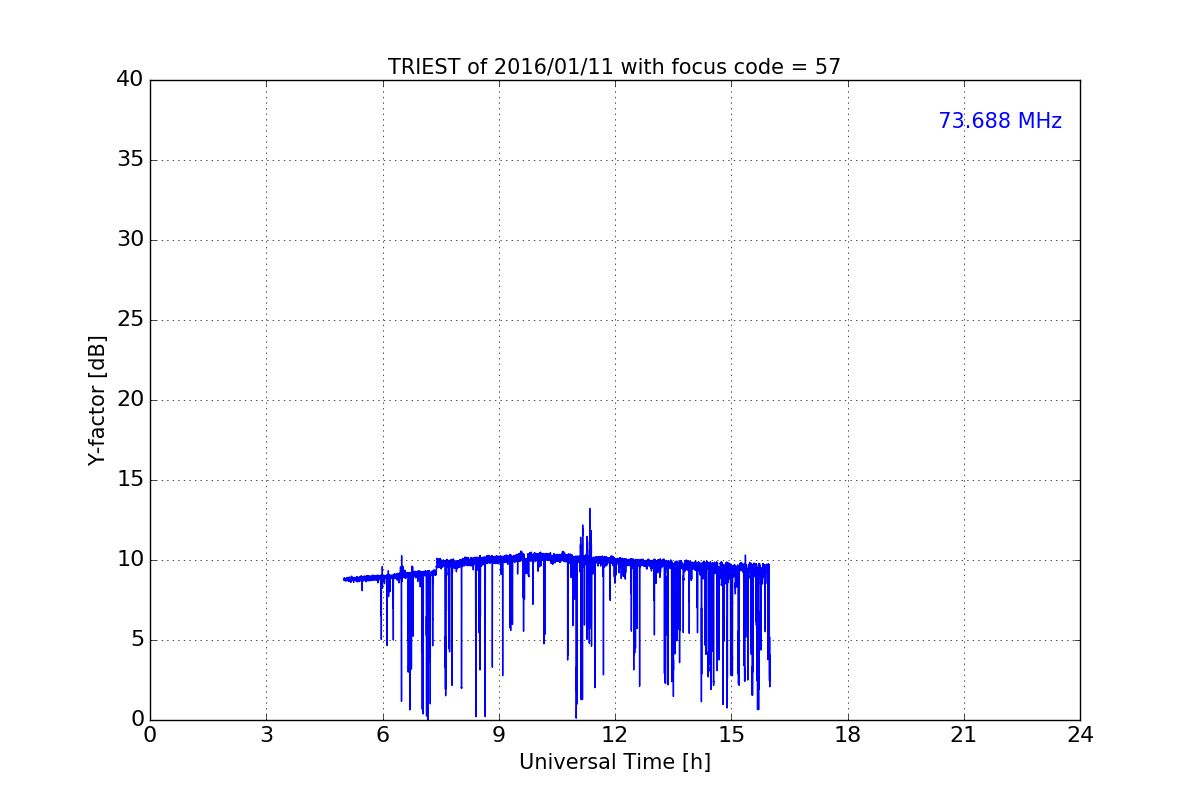Select the '73.688 MHz' frequency label
The width and height of the screenshot is (1200, 800).
click(1000, 121)
